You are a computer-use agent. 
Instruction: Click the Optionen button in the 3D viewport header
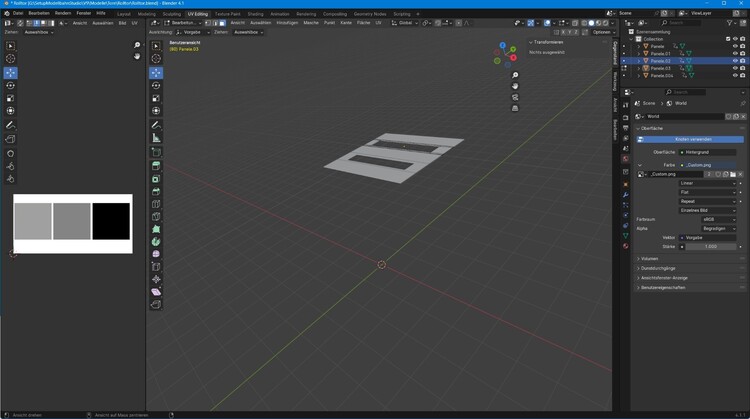[602, 32]
